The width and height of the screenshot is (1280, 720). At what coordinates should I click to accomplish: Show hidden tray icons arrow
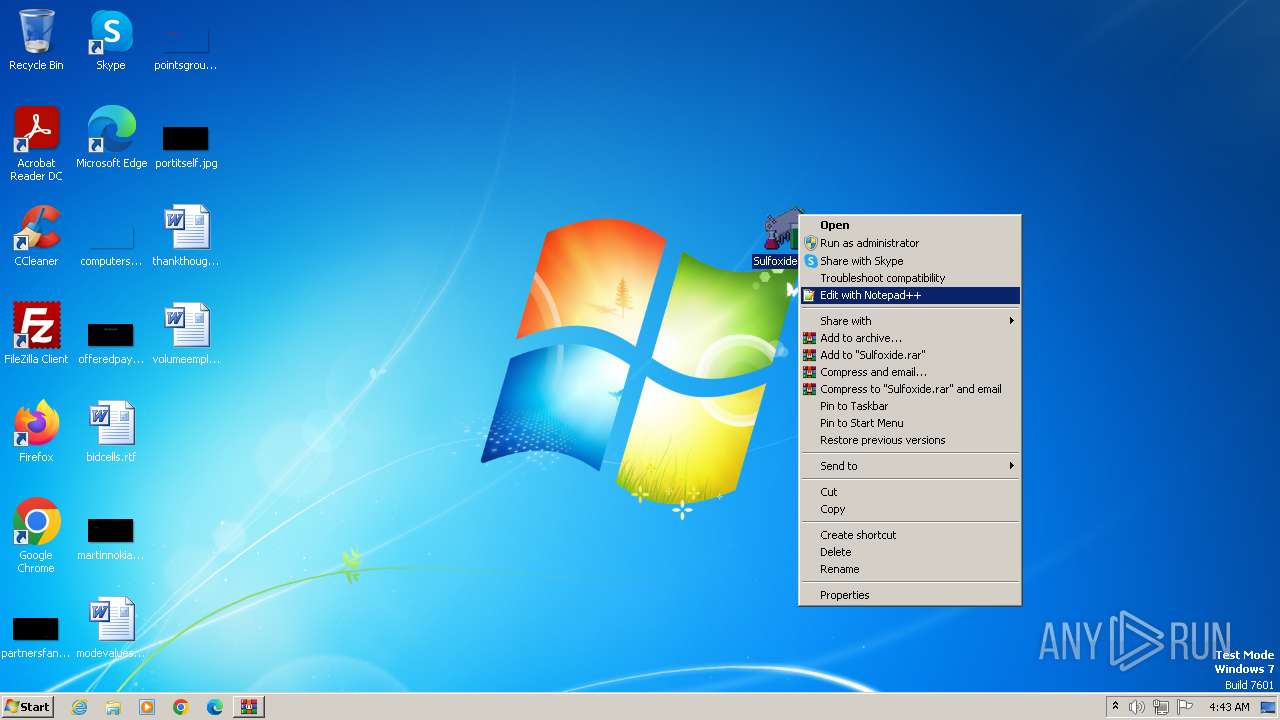point(1116,707)
